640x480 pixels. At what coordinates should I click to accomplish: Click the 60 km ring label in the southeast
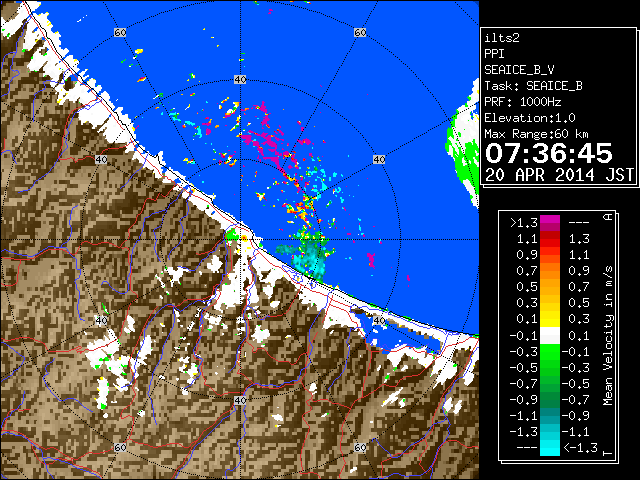point(360,448)
